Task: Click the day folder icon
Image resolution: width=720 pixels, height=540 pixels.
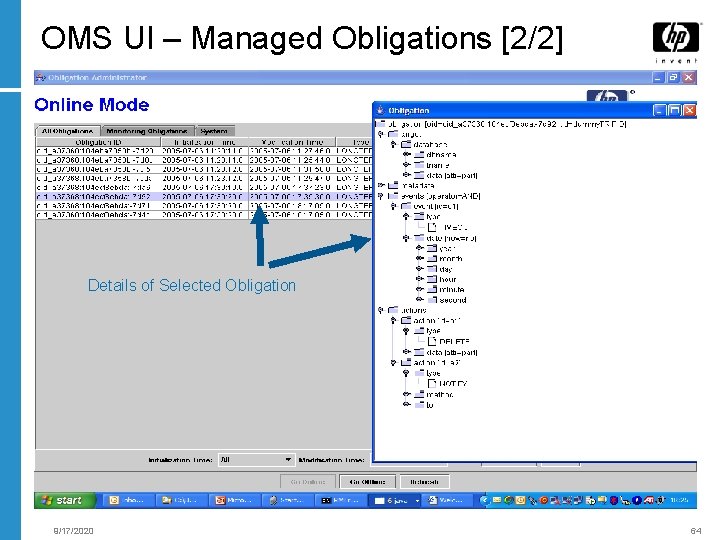Action: pyautogui.click(x=432, y=269)
